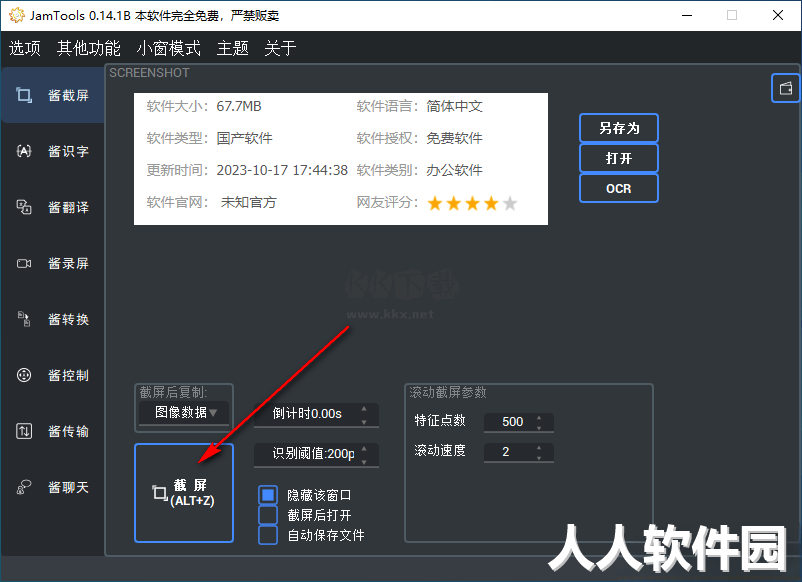Open the 酱控制 control sidebar tab
Viewport: 802px width, 582px height.
tap(52, 375)
